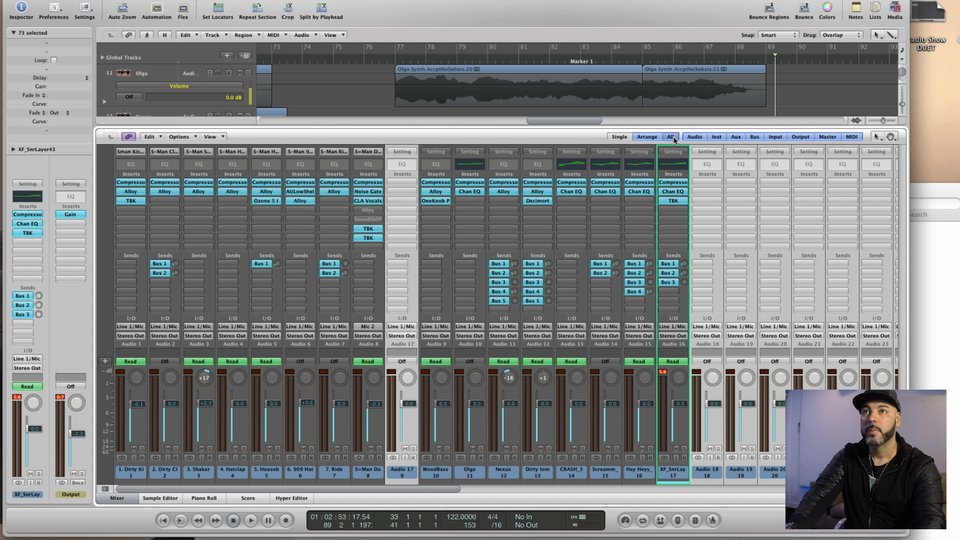The height and width of the screenshot is (540, 960).
Task: Open the Drag Overlap dropdown
Action: pyautogui.click(x=841, y=35)
